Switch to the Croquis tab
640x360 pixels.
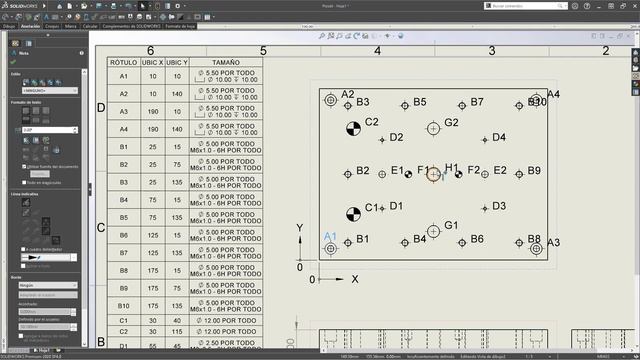coord(52,26)
